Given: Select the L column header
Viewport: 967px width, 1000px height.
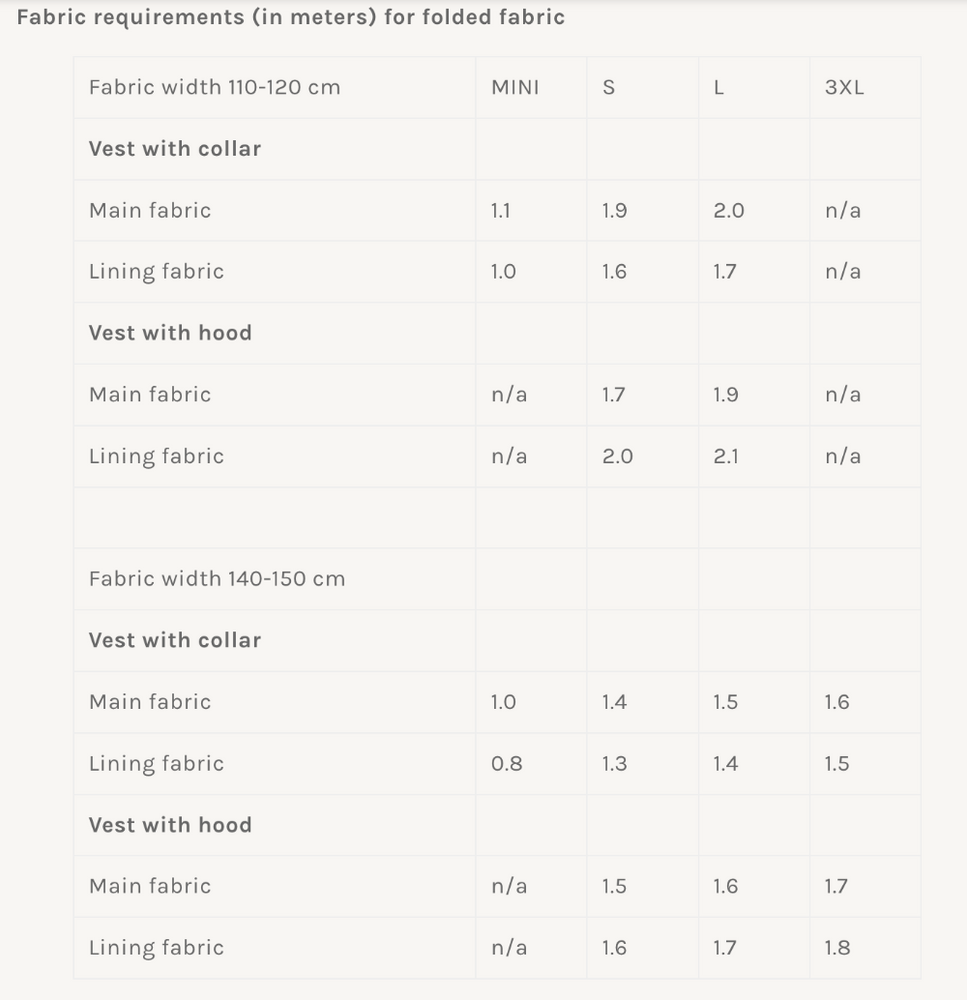Looking at the screenshot, I should (719, 87).
